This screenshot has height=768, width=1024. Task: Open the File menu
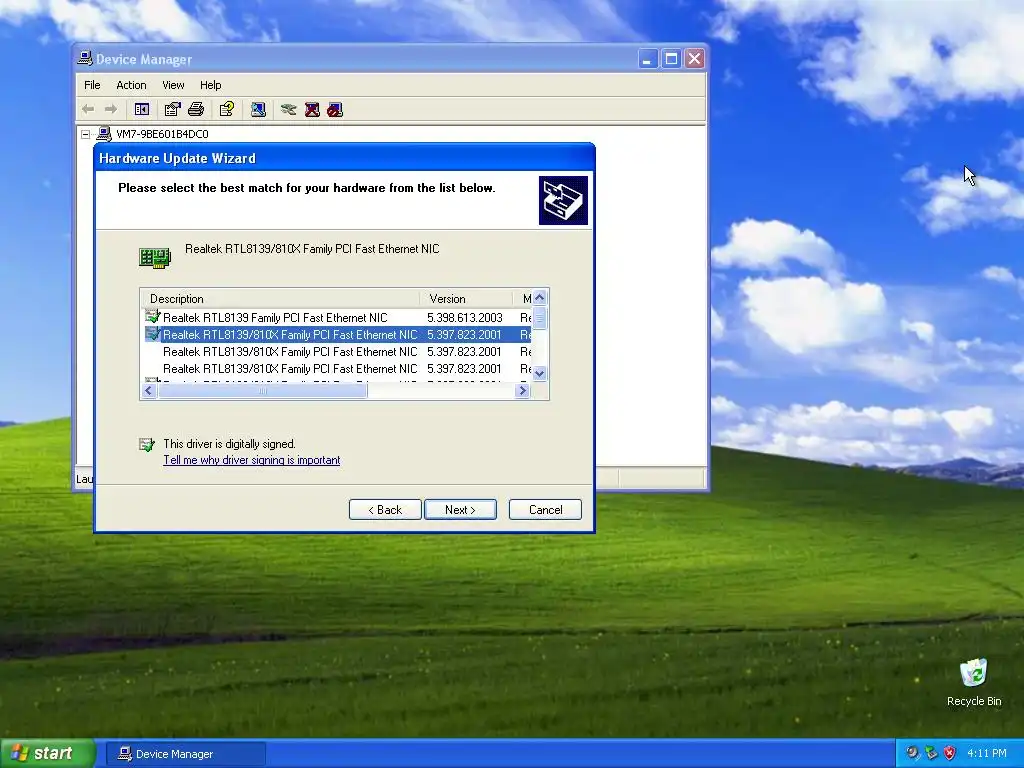click(x=92, y=85)
